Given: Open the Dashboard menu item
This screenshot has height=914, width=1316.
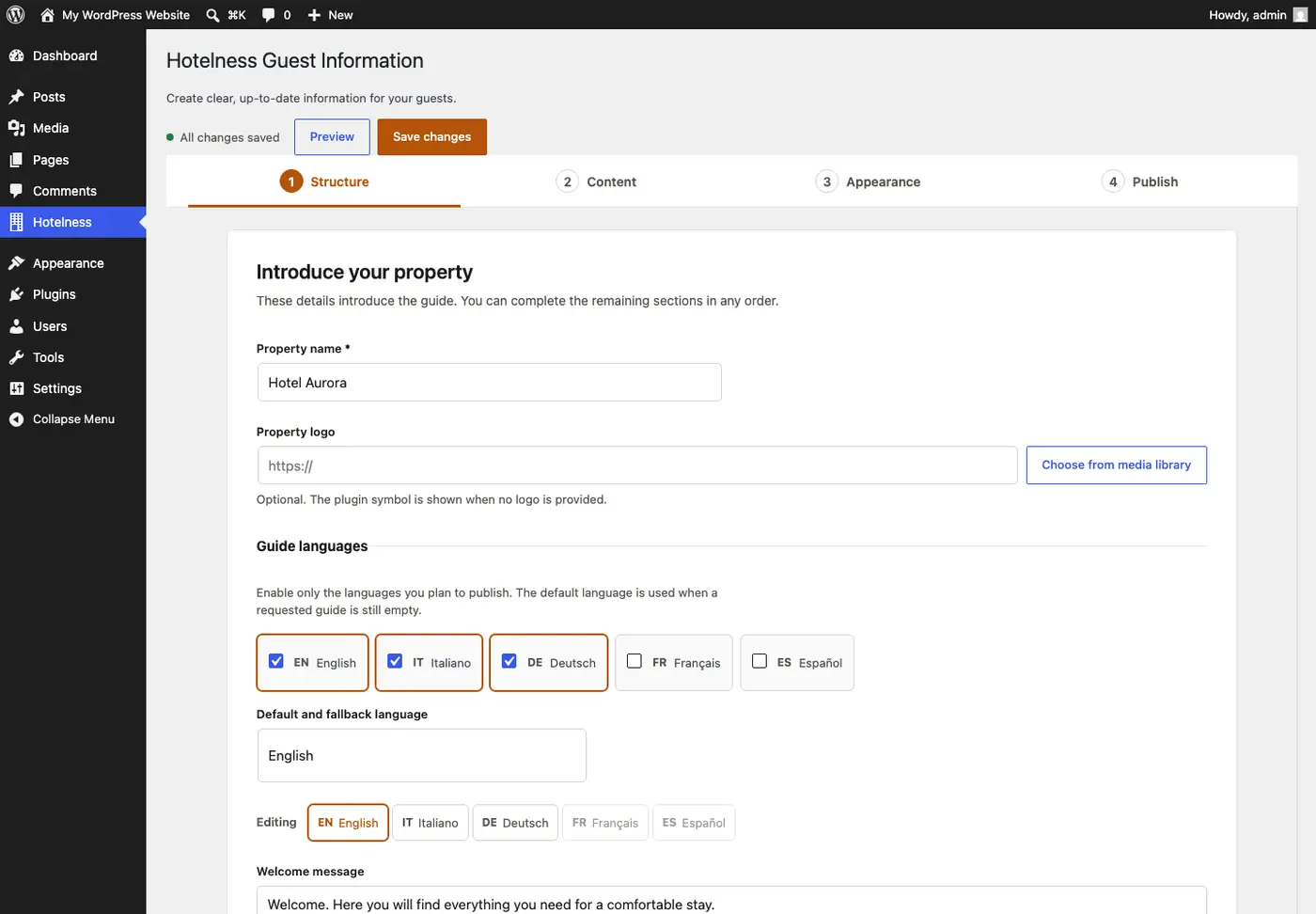Looking at the screenshot, I should click(x=73, y=55).
